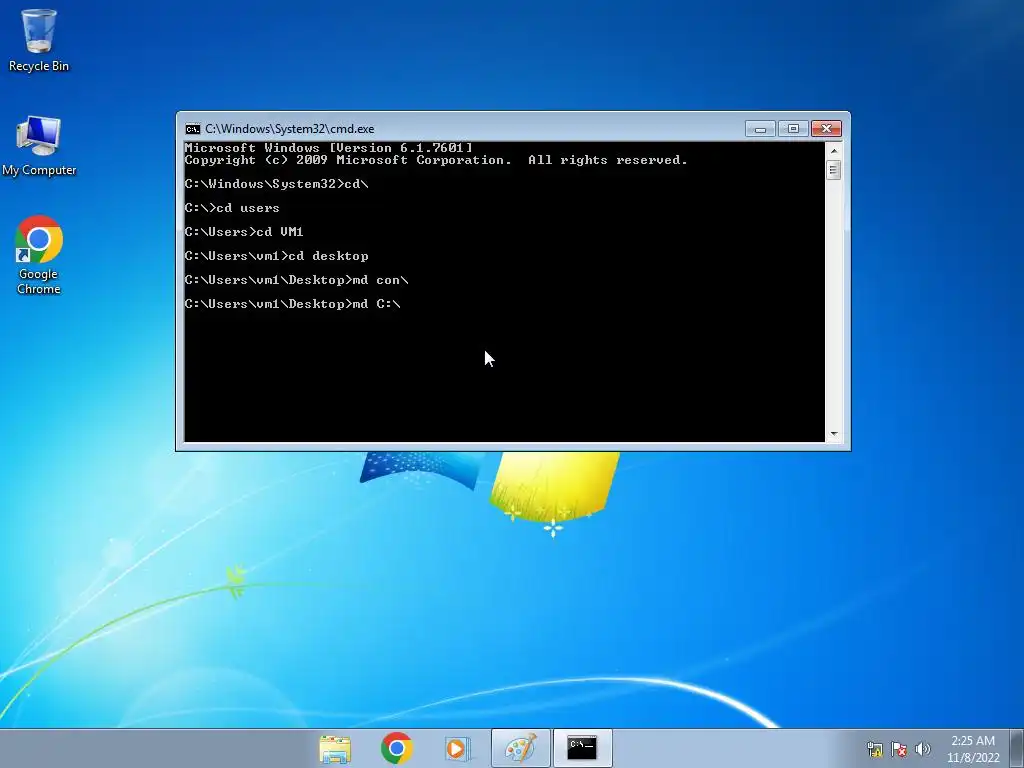This screenshot has height=768, width=1024.
Task: Select the Google Chrome desktop shortcut
Action: coord(39,255)
